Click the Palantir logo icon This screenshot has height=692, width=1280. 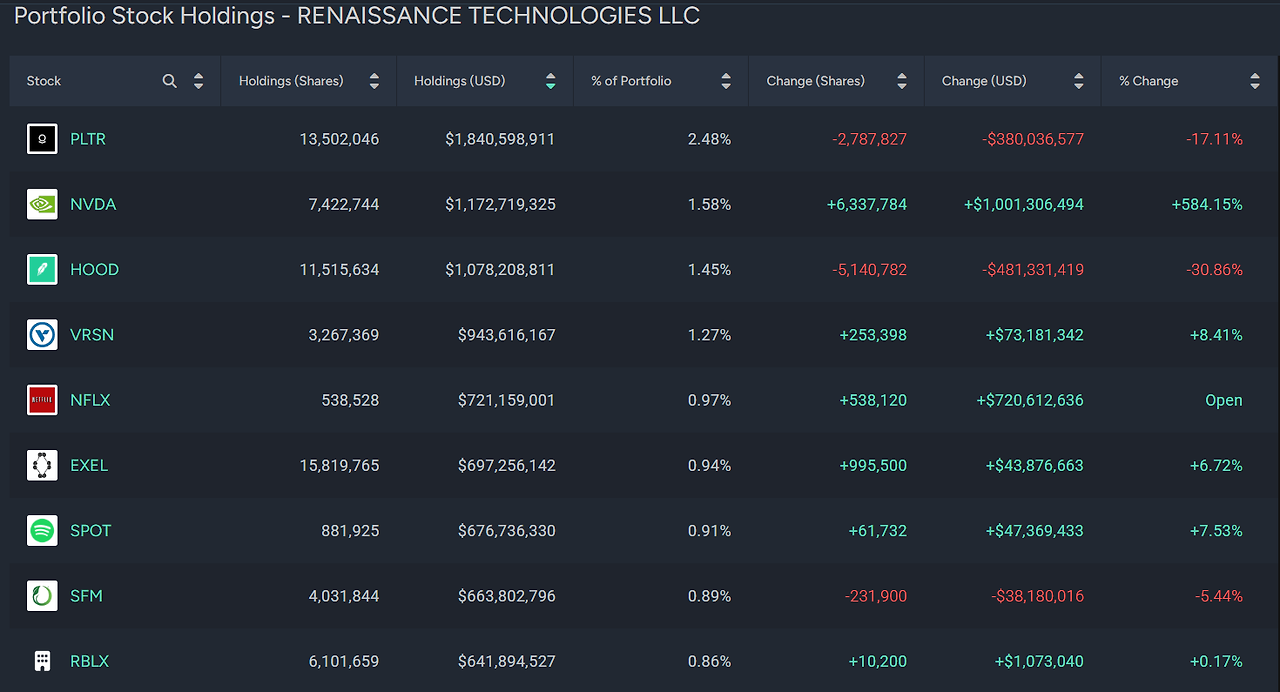[x=41, y=139]
